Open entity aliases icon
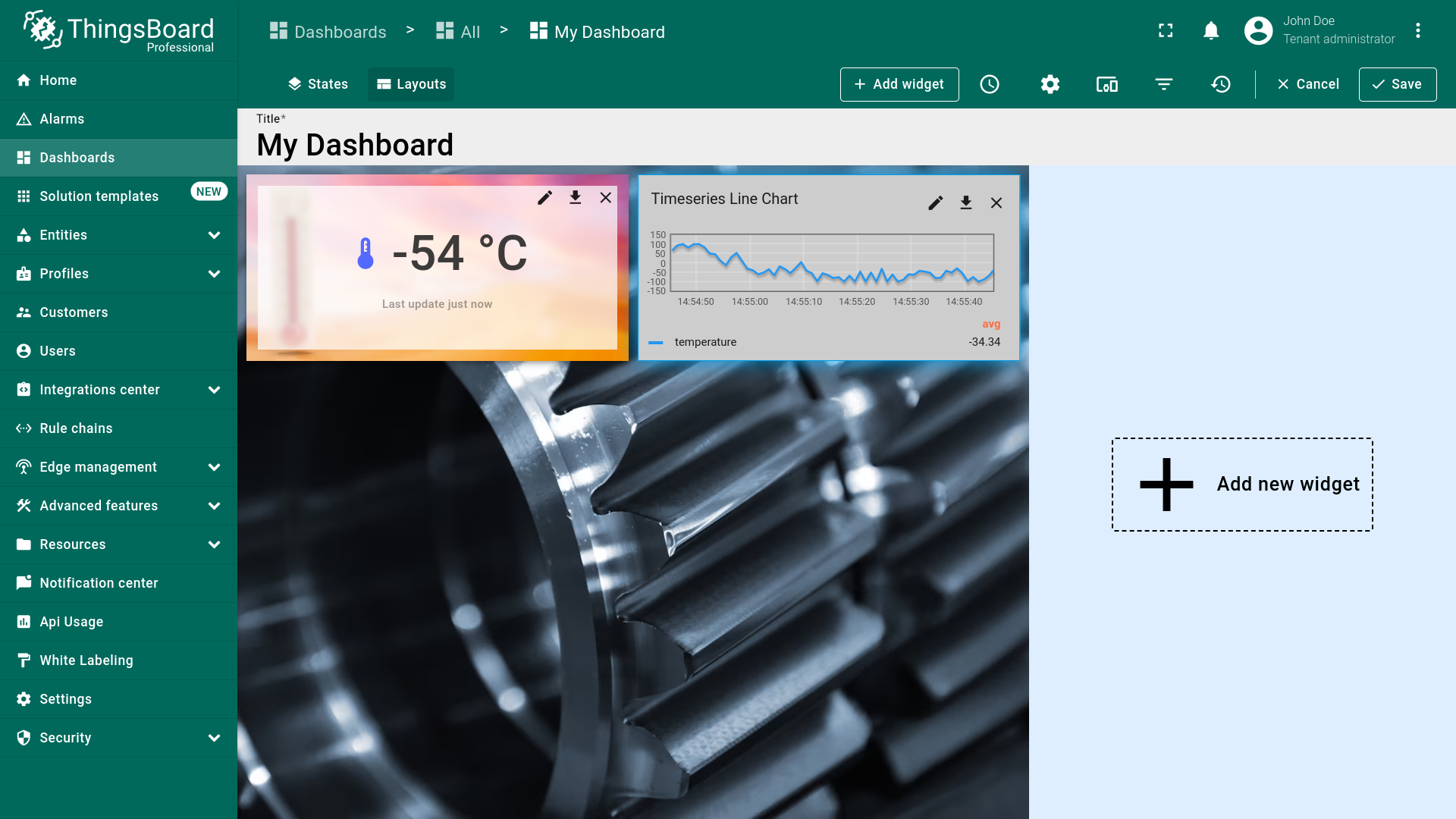This screenshot has height=819, width=1456. point(1107,84)
